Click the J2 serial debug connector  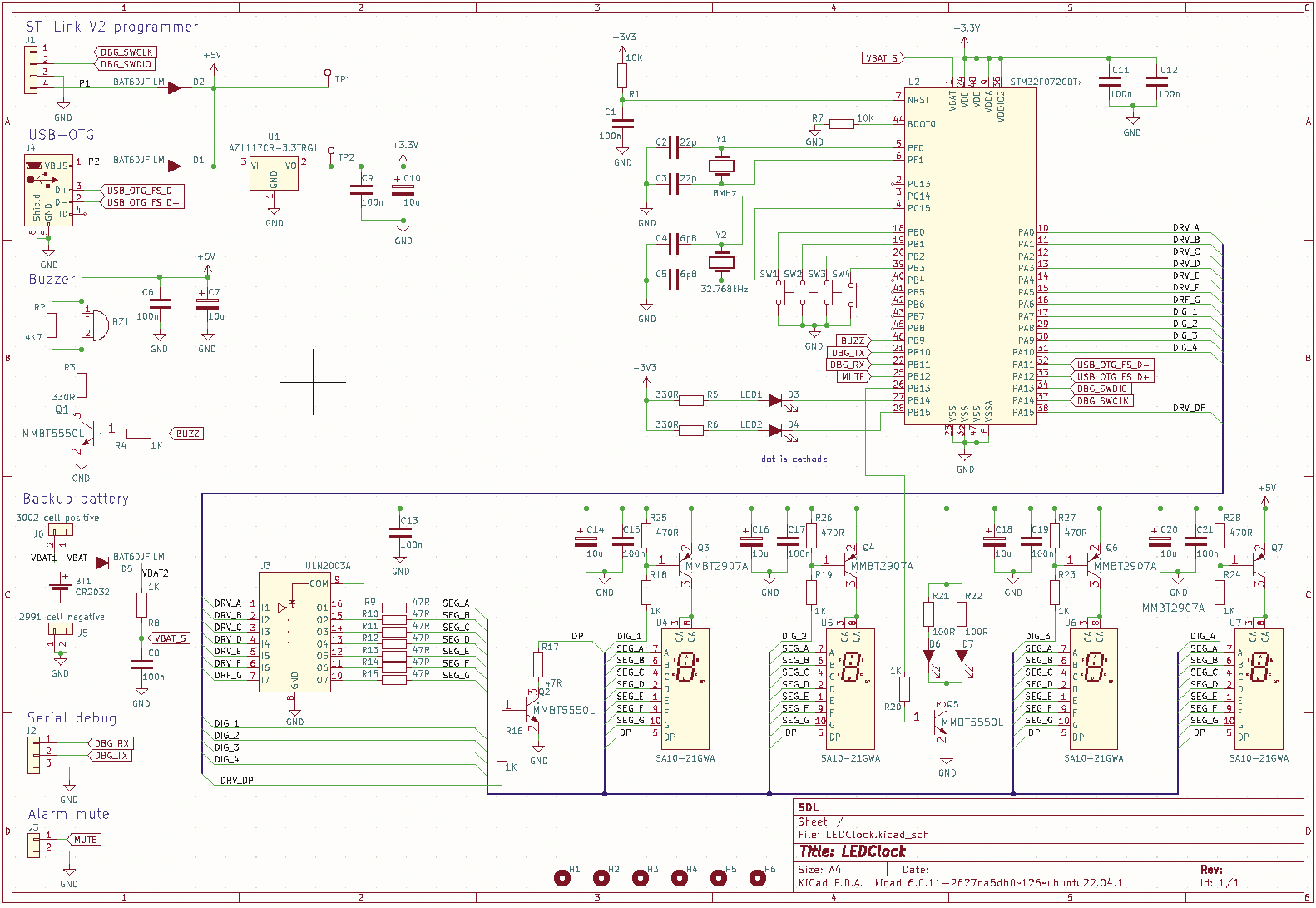33,756
